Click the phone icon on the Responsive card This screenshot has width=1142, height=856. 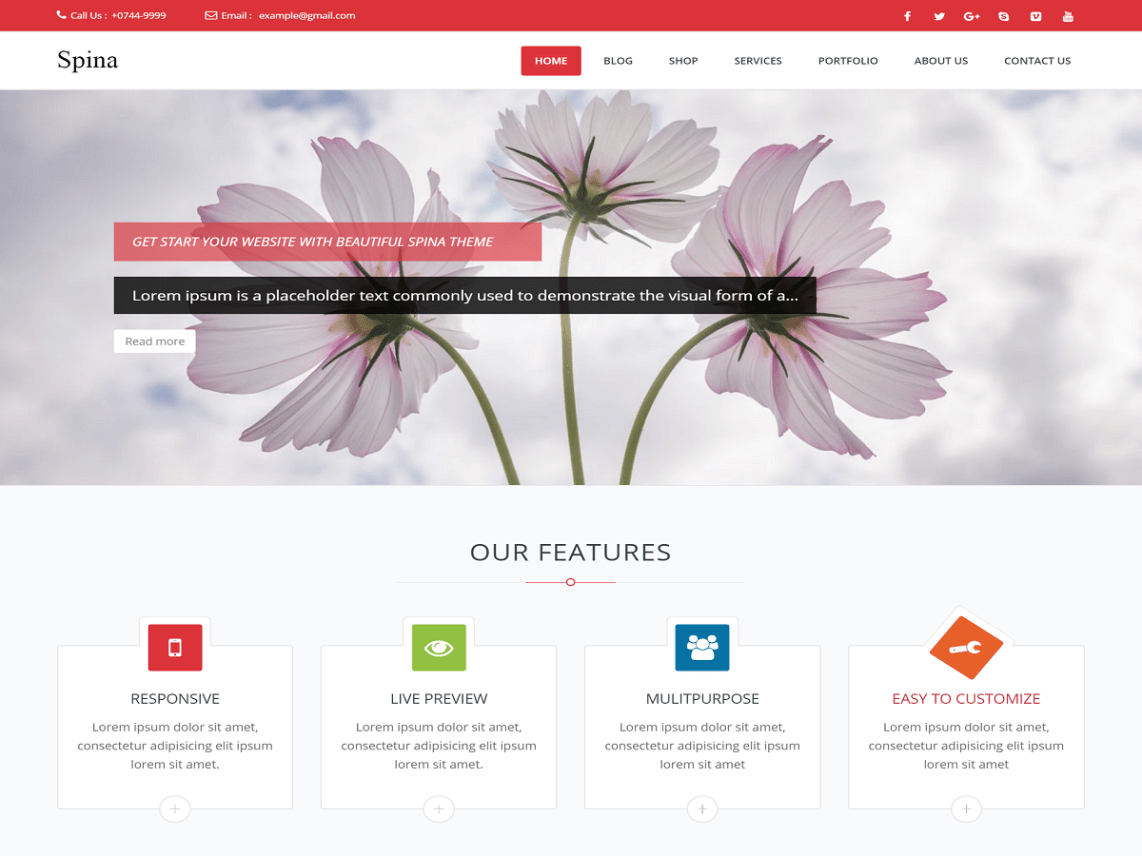[175, 647]
